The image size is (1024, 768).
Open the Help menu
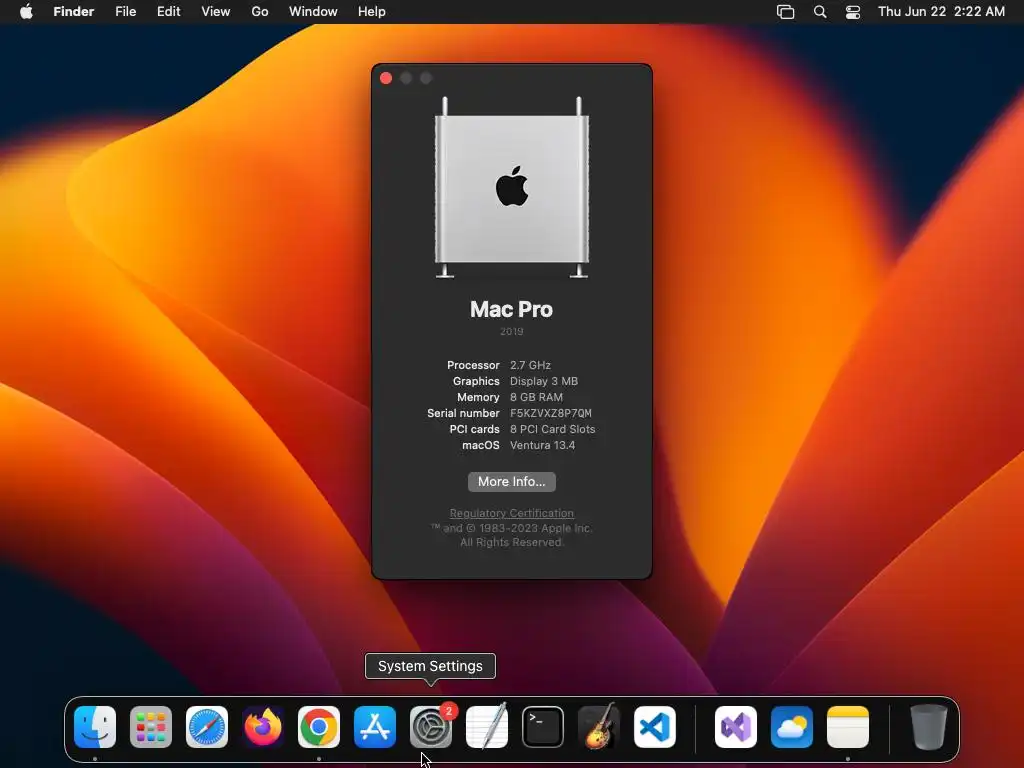coord(372,12)
